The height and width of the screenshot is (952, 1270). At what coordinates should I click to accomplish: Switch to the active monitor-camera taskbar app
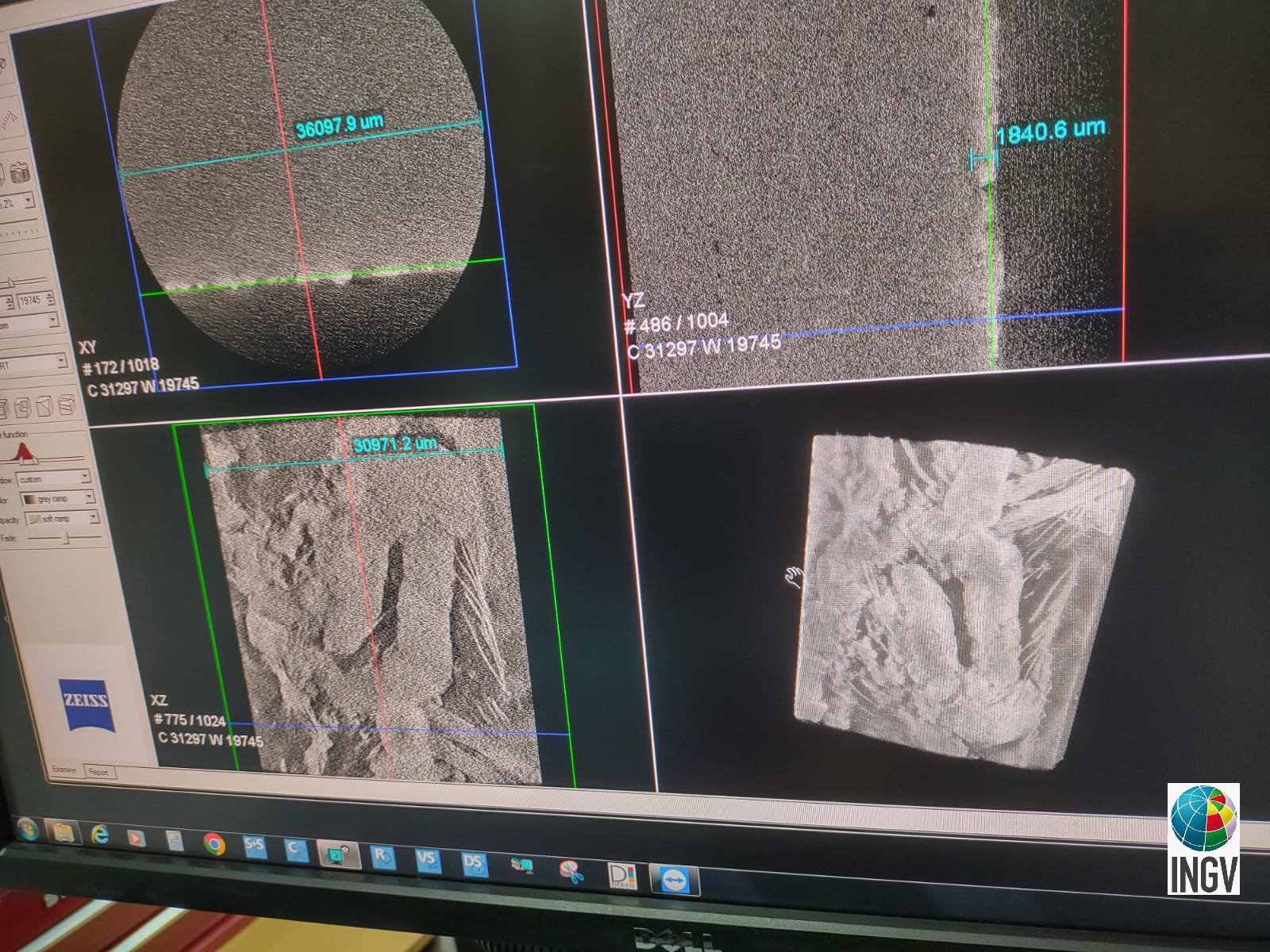pyautogui.click(x=340, y=854)
